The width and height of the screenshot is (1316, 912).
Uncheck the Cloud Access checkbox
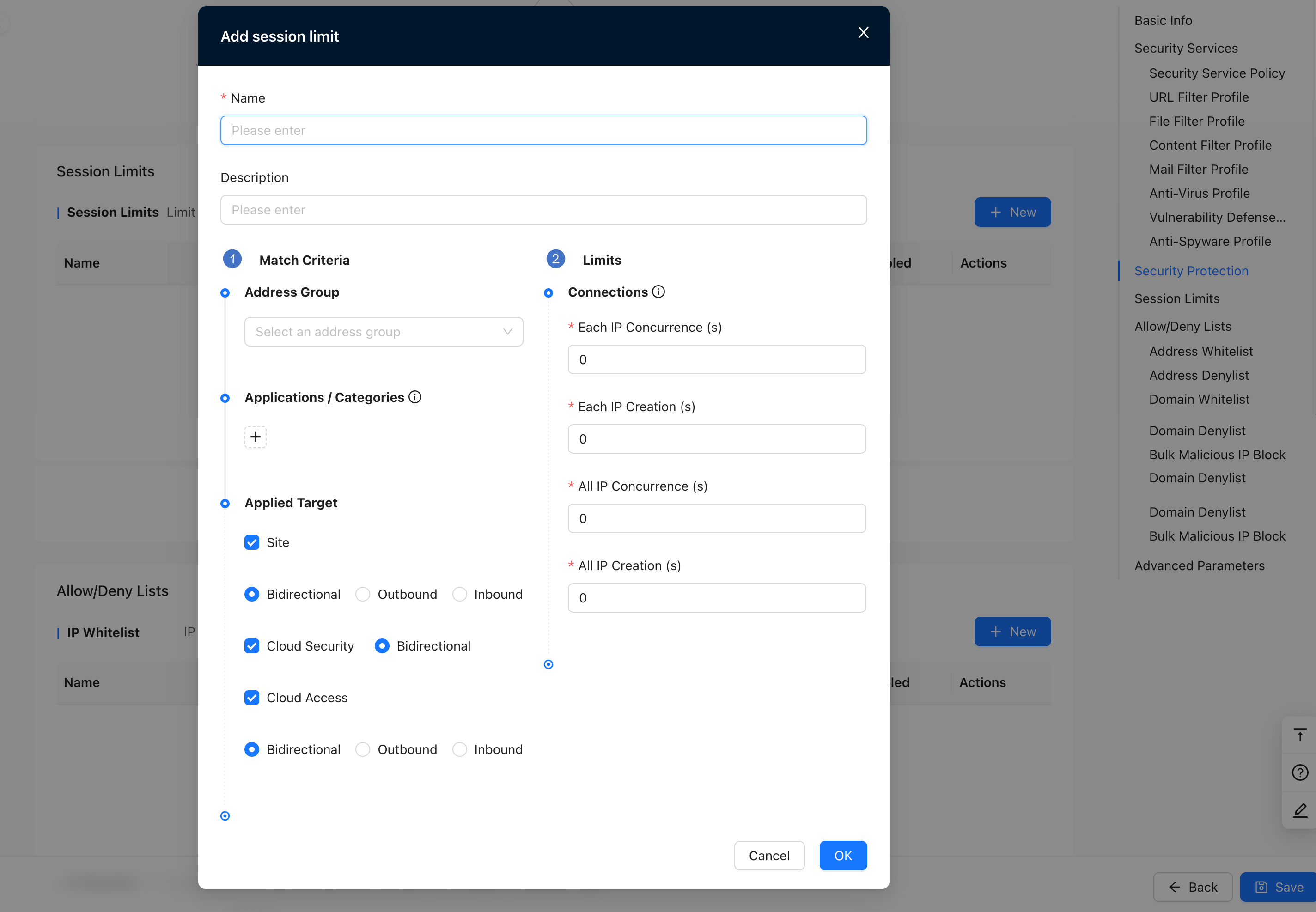coord(251,698)
